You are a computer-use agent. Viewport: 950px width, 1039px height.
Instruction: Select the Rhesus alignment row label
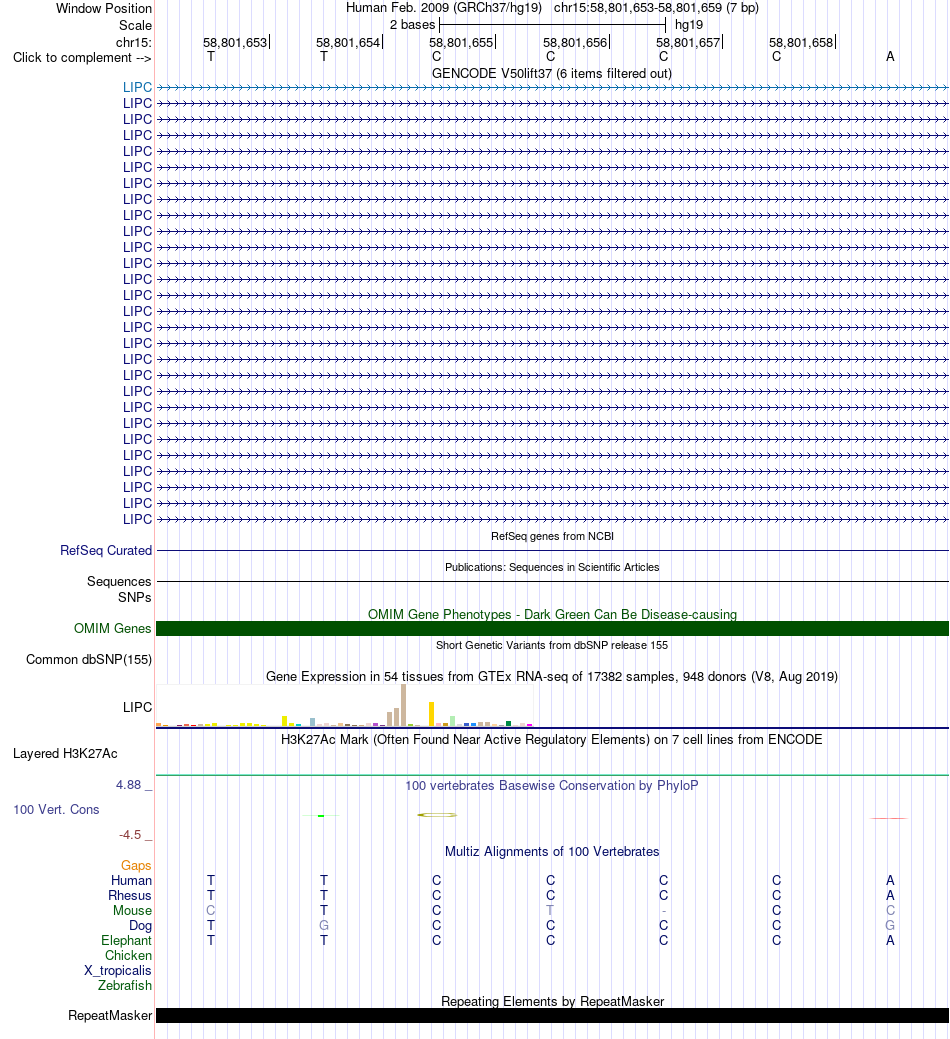(130, 896)
